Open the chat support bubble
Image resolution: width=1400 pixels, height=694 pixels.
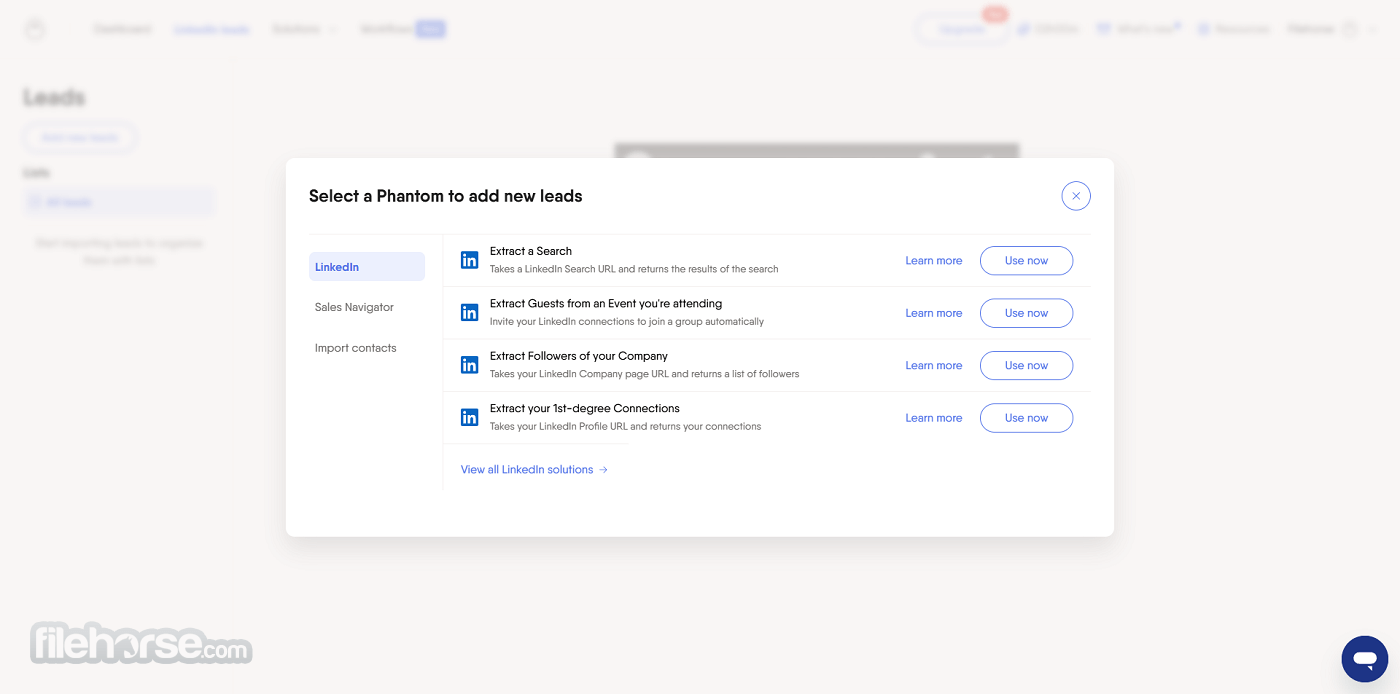(x=1365, y=659)
